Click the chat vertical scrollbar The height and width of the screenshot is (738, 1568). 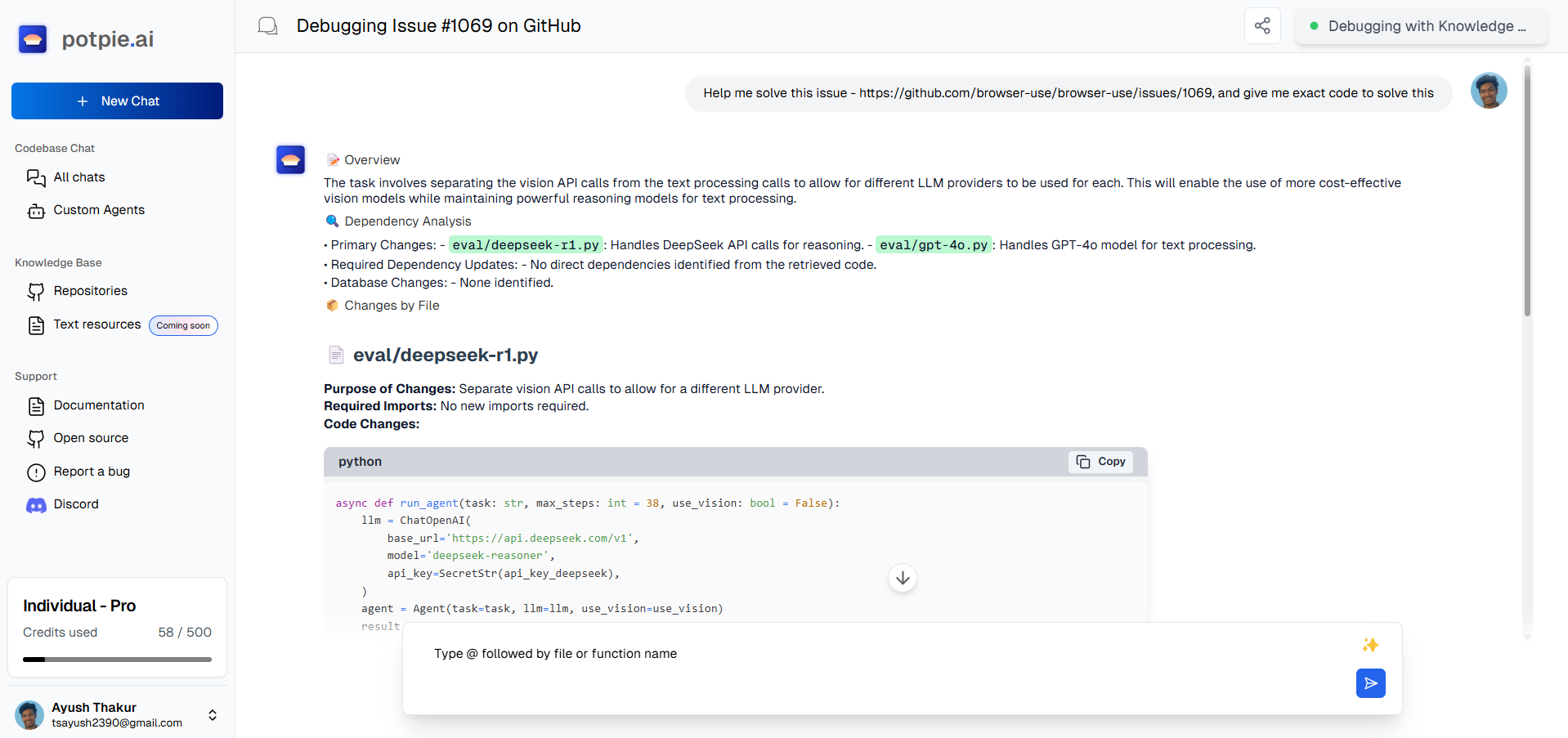click(x=1527, y=192)
